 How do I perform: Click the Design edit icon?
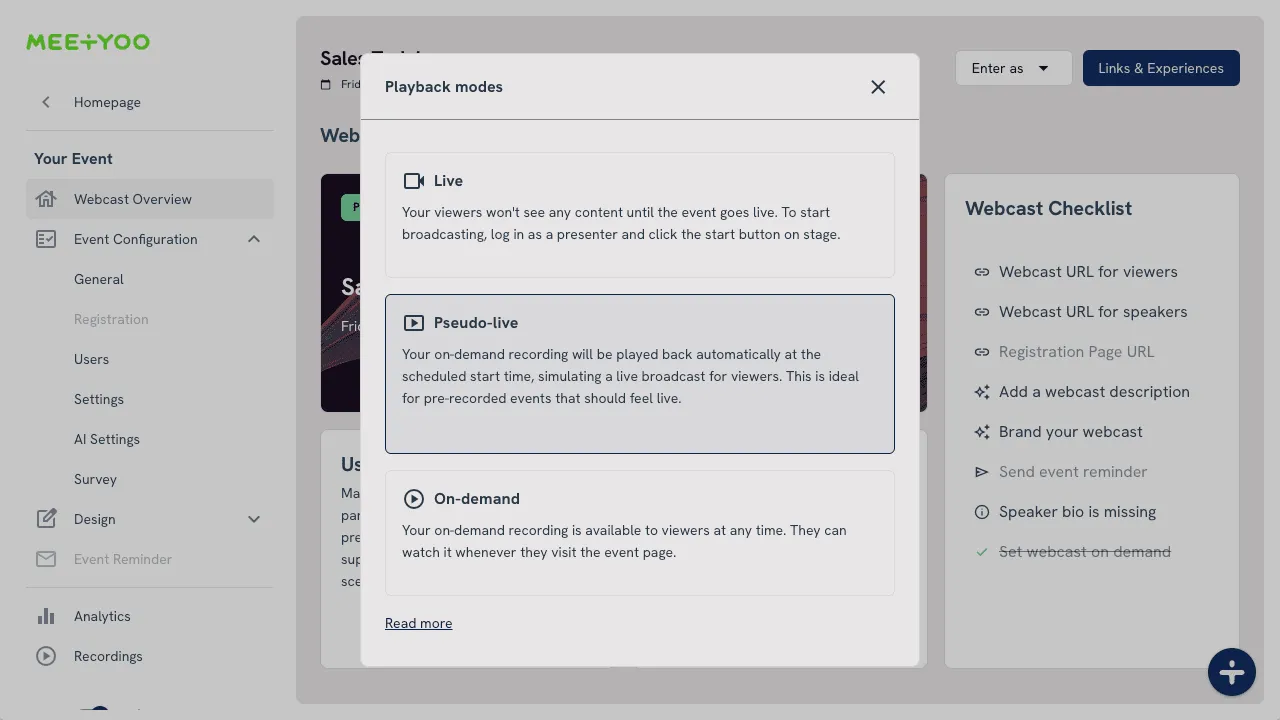46,519
